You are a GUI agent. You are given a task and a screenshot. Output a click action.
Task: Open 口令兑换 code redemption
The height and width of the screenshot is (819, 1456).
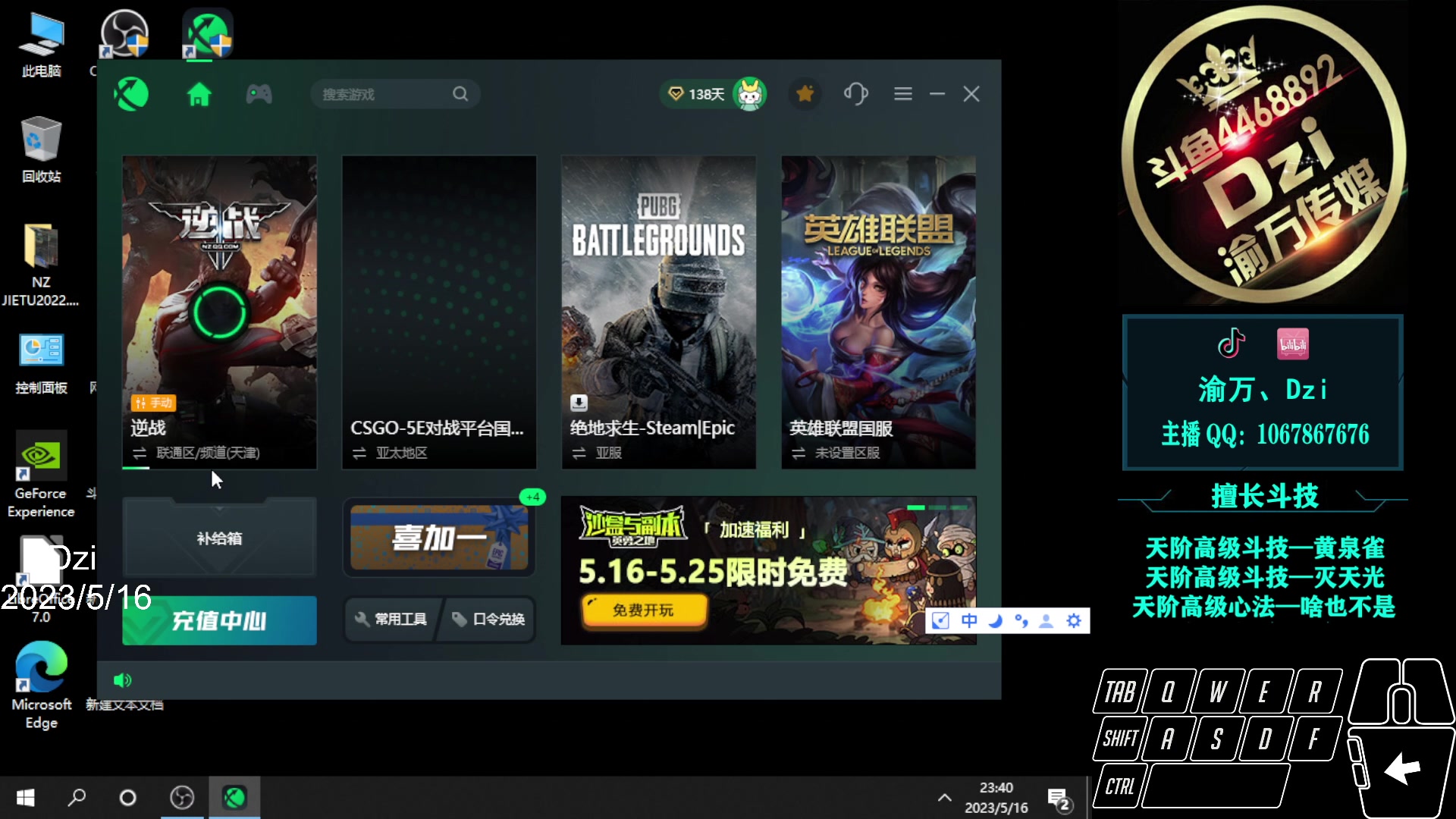[488, 620]
